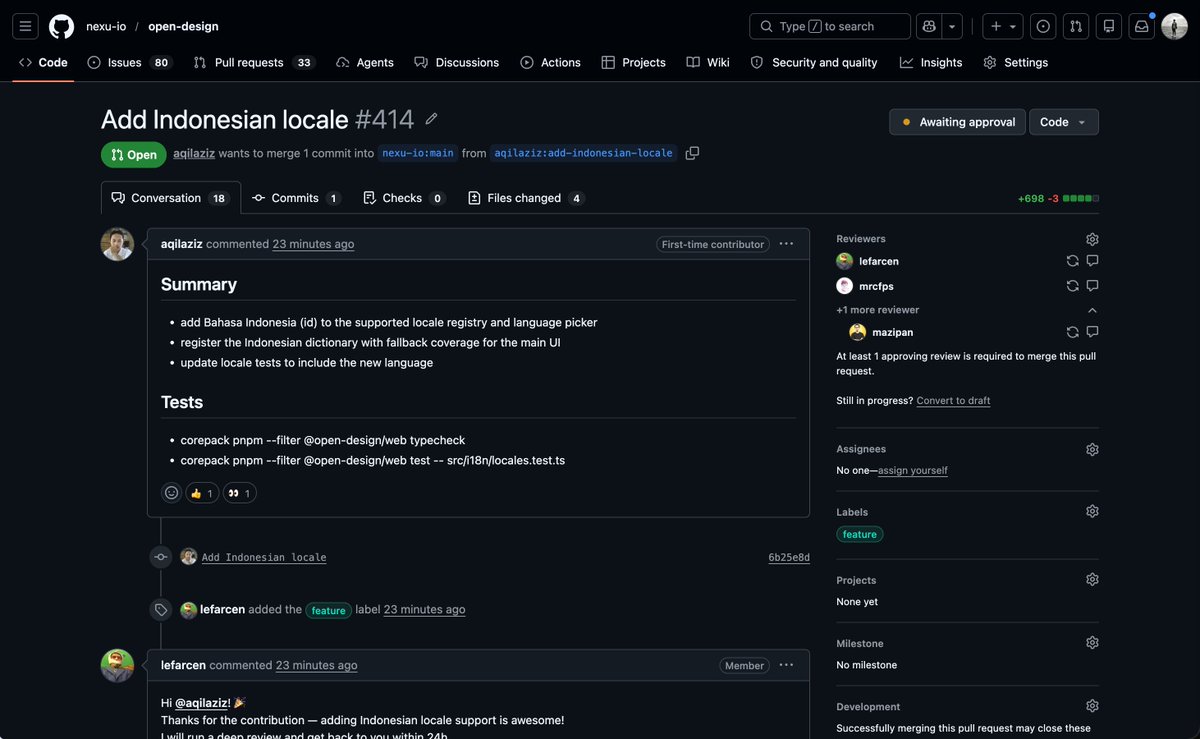Open Security and quality tab
The width and height of the screenshot is (1200, 739).
tap(814, 62)
